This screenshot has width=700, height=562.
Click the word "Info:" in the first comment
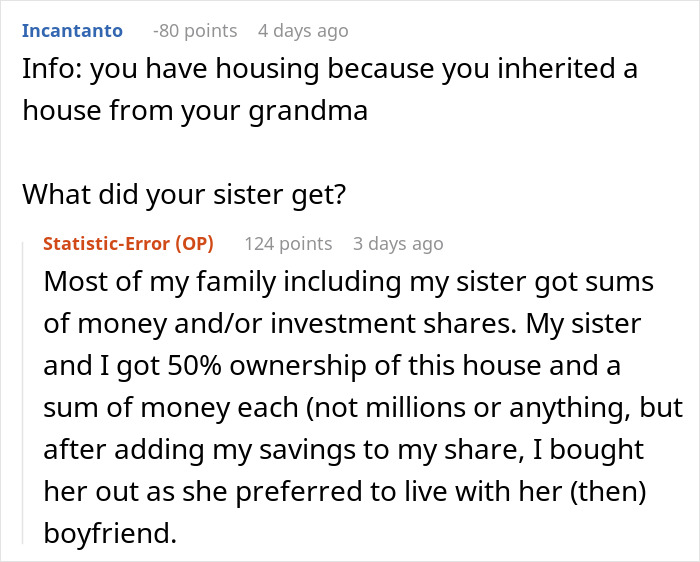(x=50, y=70)
